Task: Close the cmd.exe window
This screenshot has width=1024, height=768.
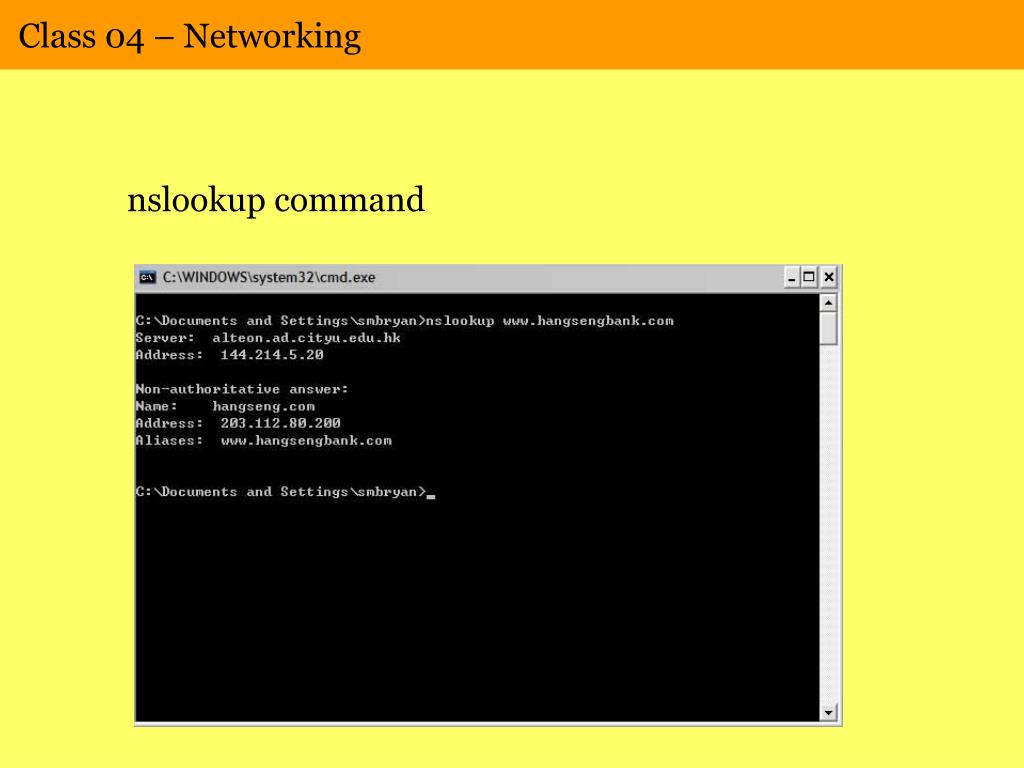Action: [x=829, y=278]
